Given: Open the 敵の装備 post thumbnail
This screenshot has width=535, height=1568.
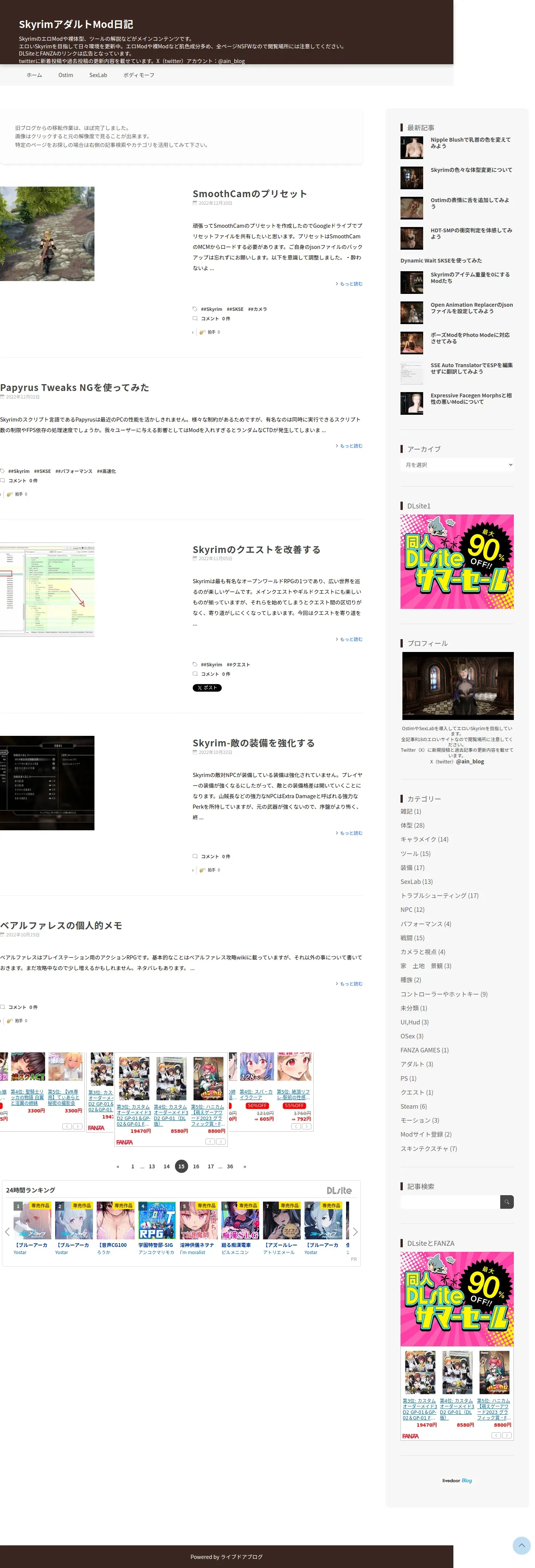Looking at the screenshot, I should [x=47, y=783].
